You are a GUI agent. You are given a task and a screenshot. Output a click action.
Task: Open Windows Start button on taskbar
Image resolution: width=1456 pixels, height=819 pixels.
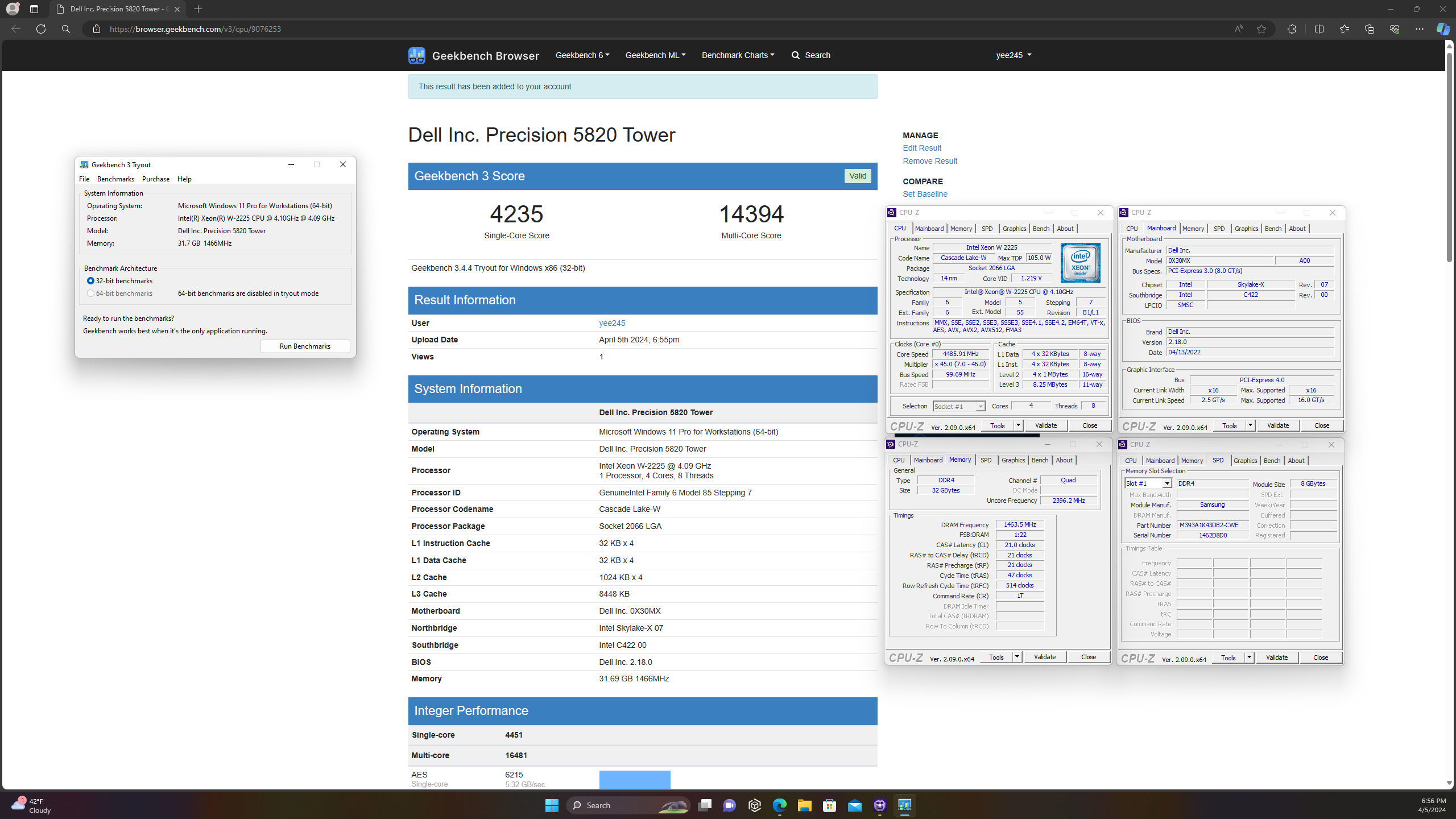pos(552,805)
